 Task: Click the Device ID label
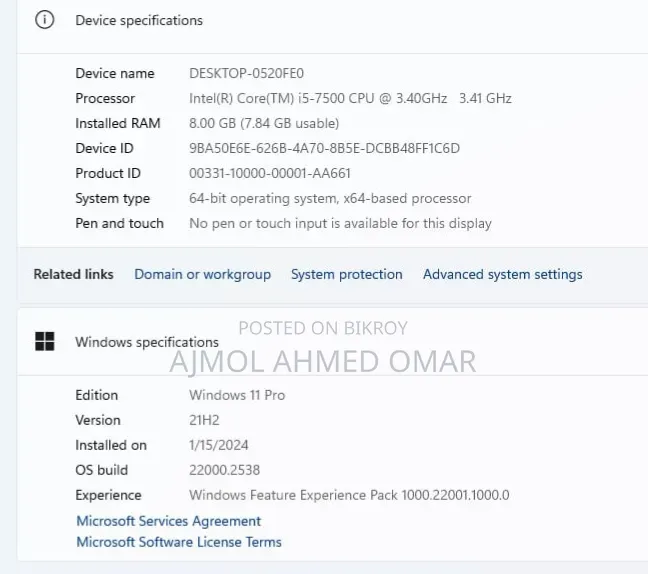(104, 148)
